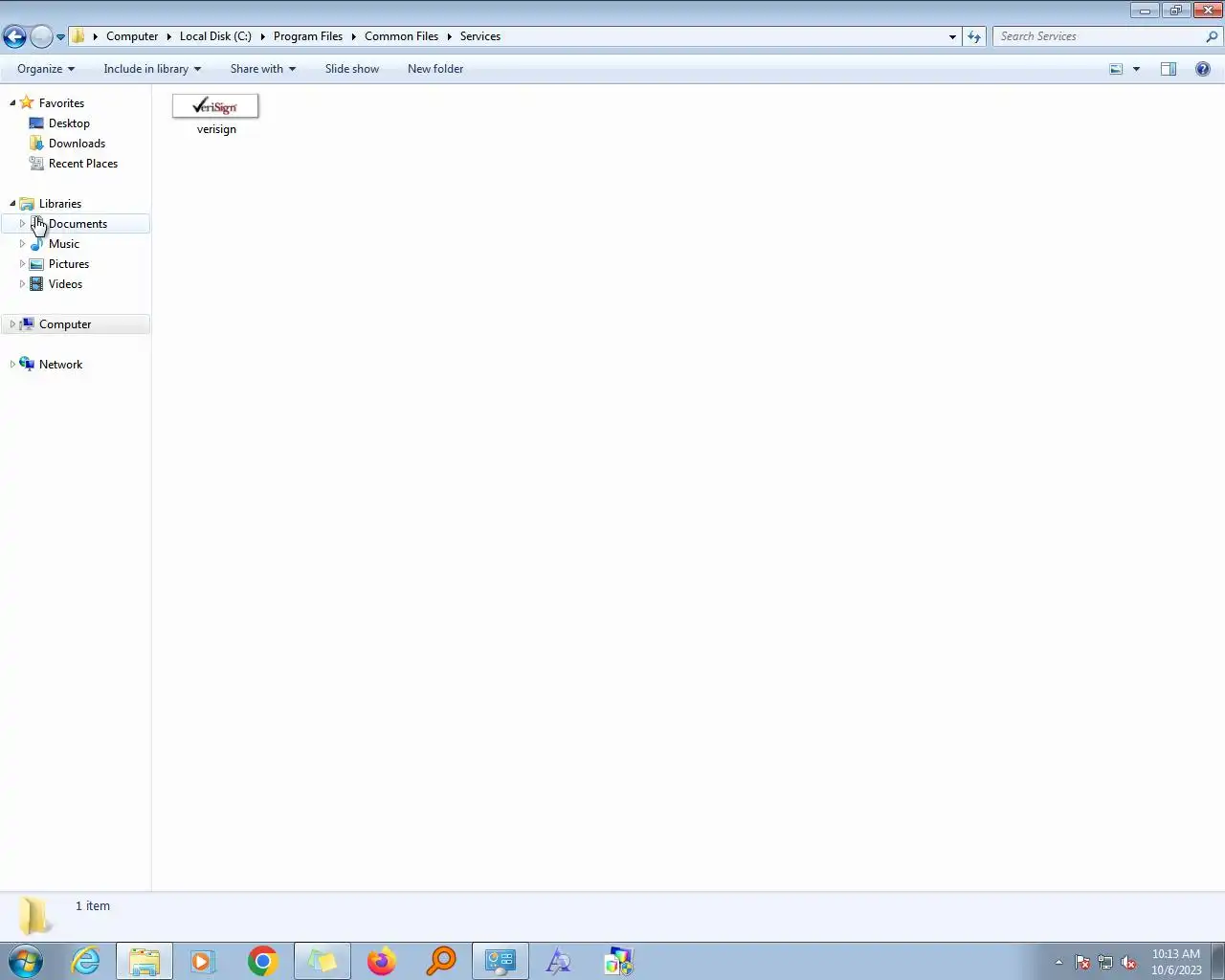Open Windows Media Player from taskbar
Viewport: 1225px width, 980px height.
point(203,961)
